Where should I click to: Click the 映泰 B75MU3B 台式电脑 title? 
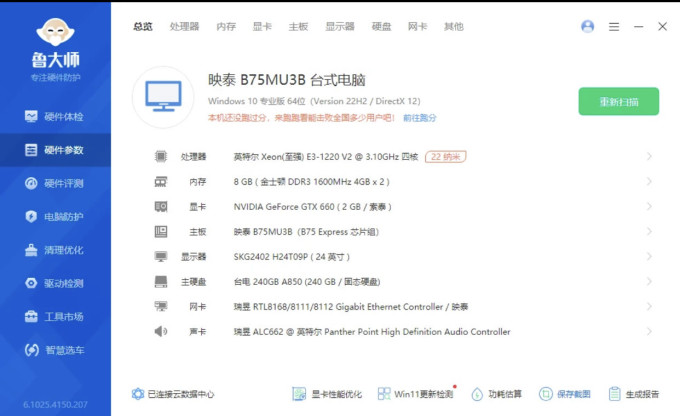click(287, 80)
